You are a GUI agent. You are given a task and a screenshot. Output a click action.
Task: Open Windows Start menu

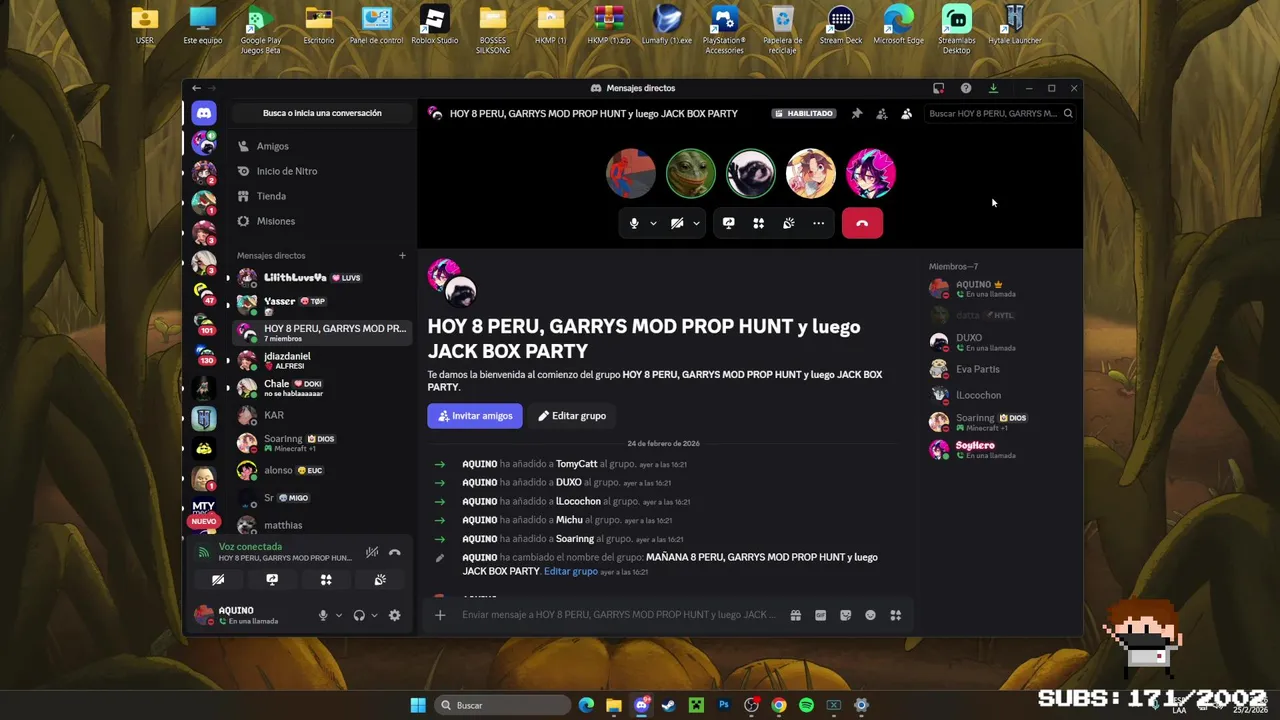point(418,705)
